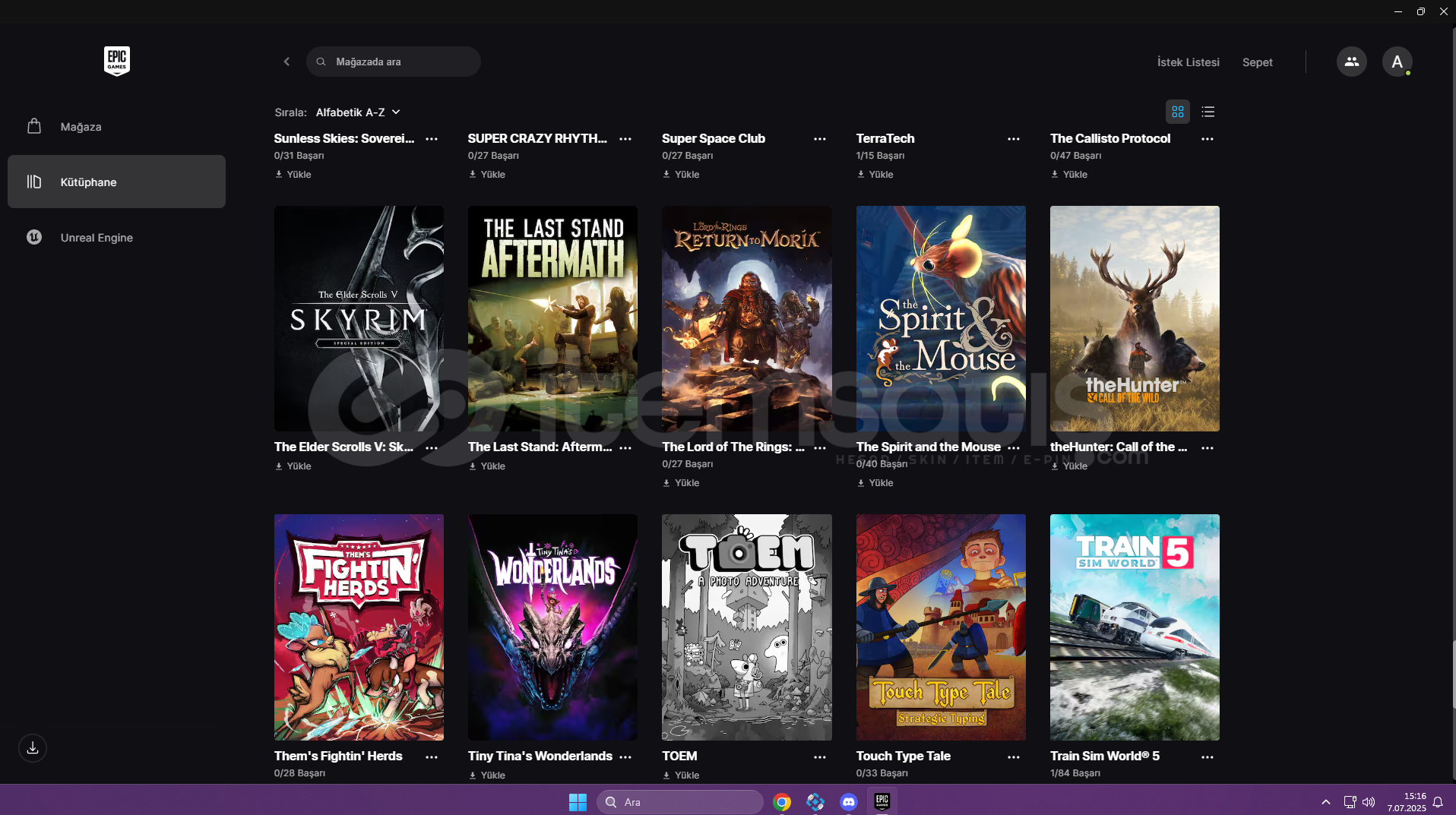The height and width of the screenshot is (815, 1456).
Task: Click Yükle under TerraTech
Action: click(x=875, y=174)
